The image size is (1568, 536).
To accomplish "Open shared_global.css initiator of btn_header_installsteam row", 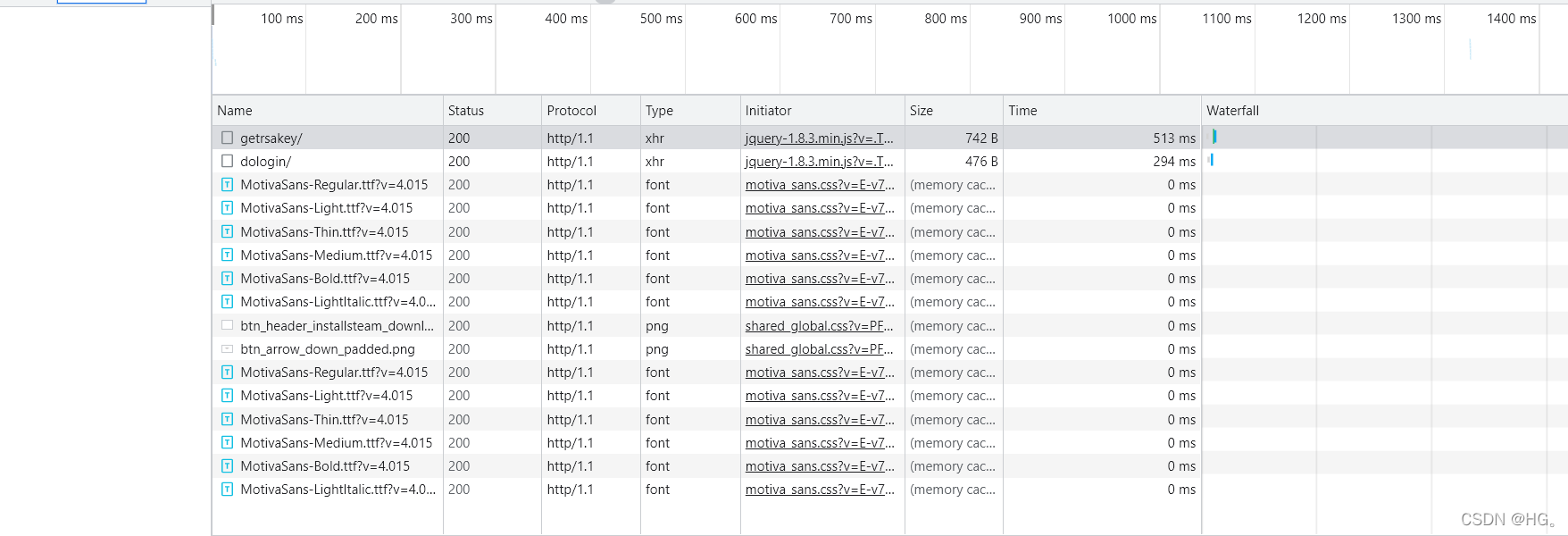I will point(819,326).
